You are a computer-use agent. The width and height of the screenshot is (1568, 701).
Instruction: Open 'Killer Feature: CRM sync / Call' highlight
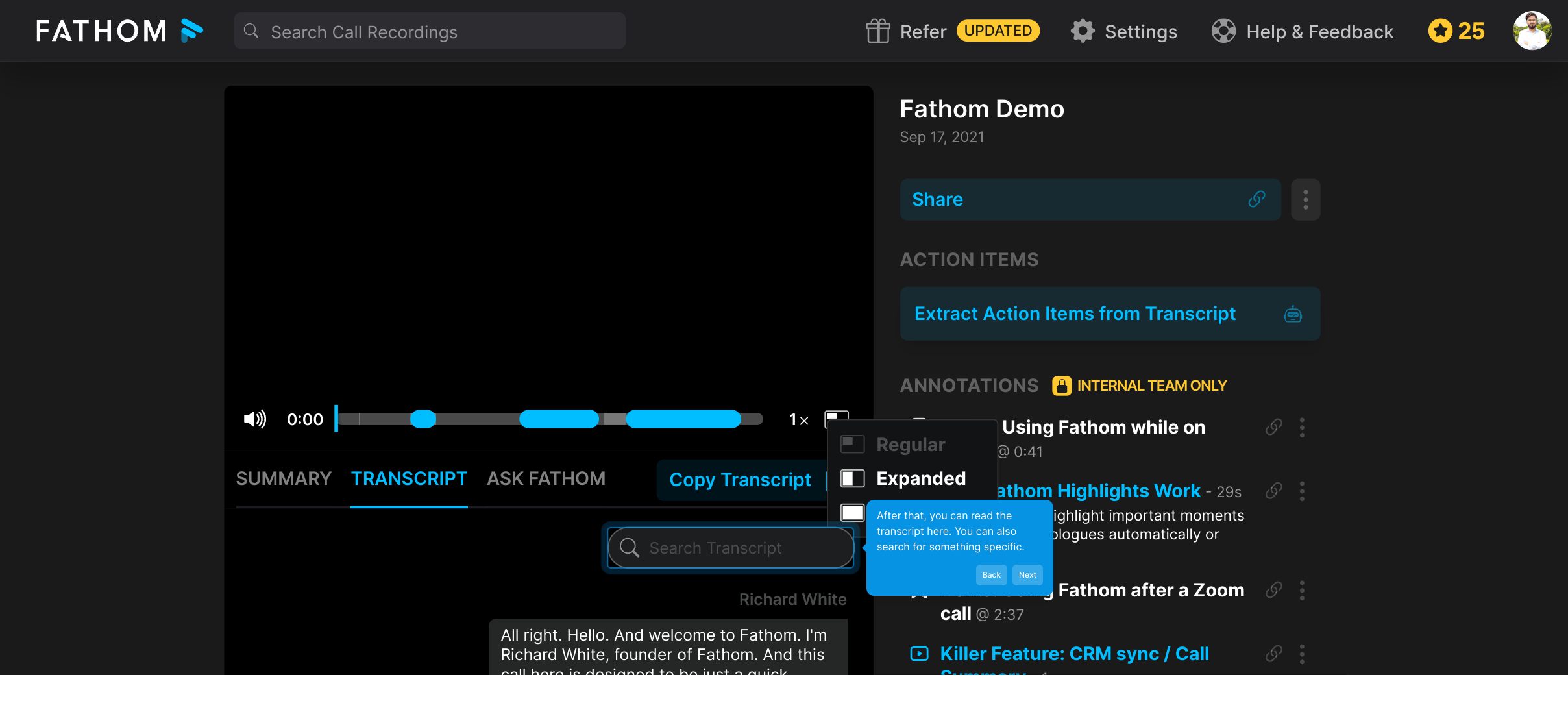(x=1074, y=654)
